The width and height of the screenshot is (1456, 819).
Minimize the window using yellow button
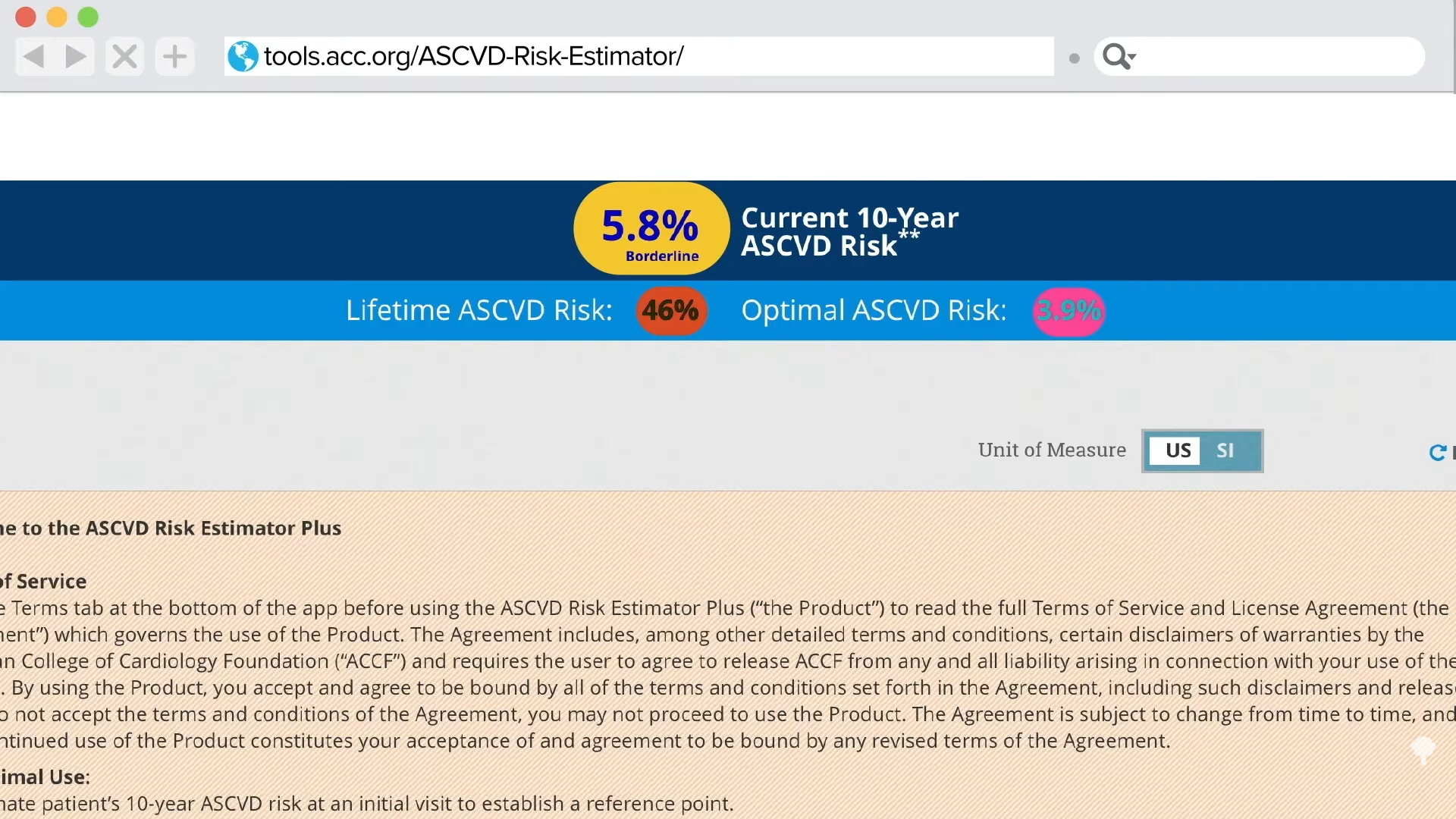pos(57,17)
